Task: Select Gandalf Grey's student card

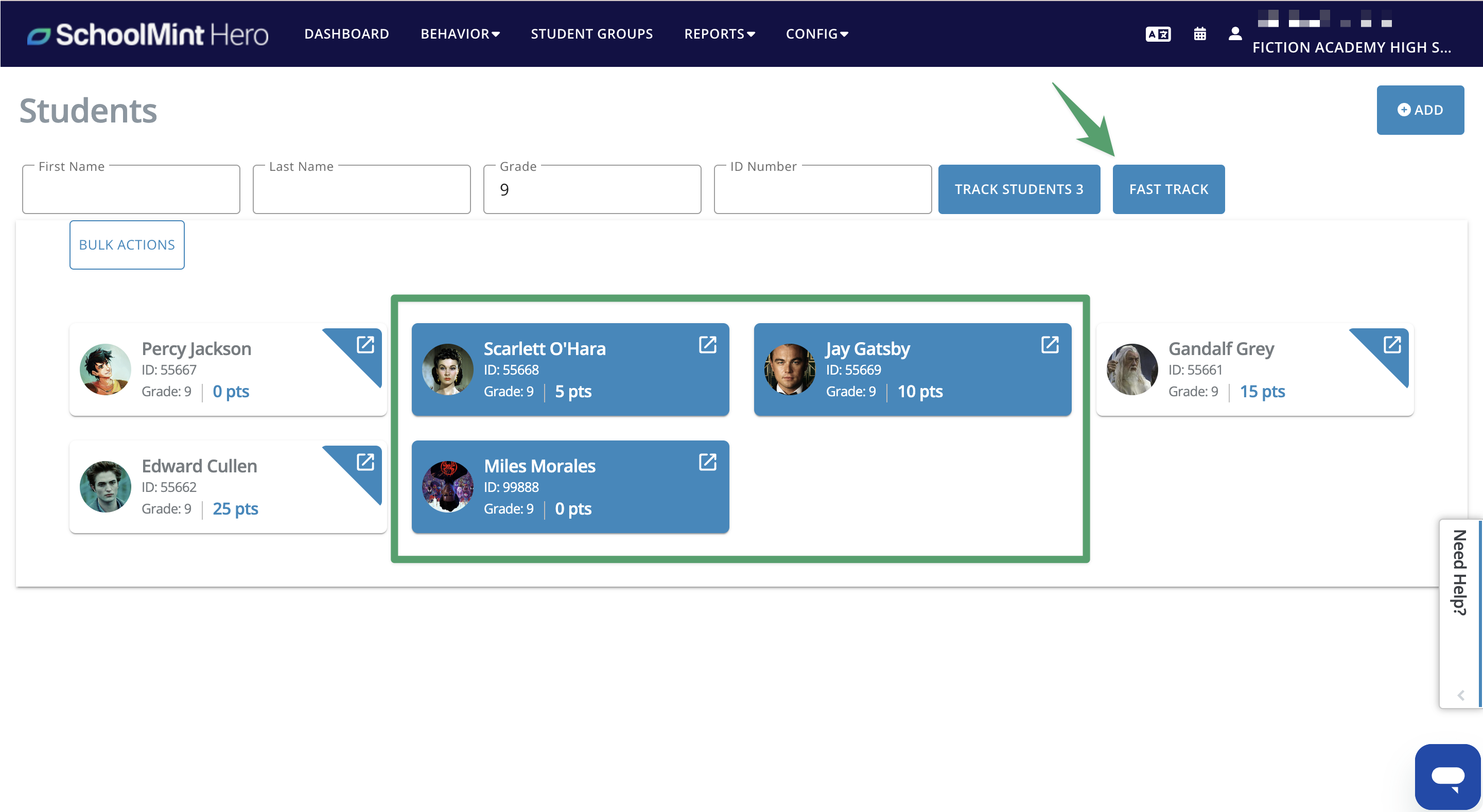Action: pyautogui.click(x=1254, y=369)
